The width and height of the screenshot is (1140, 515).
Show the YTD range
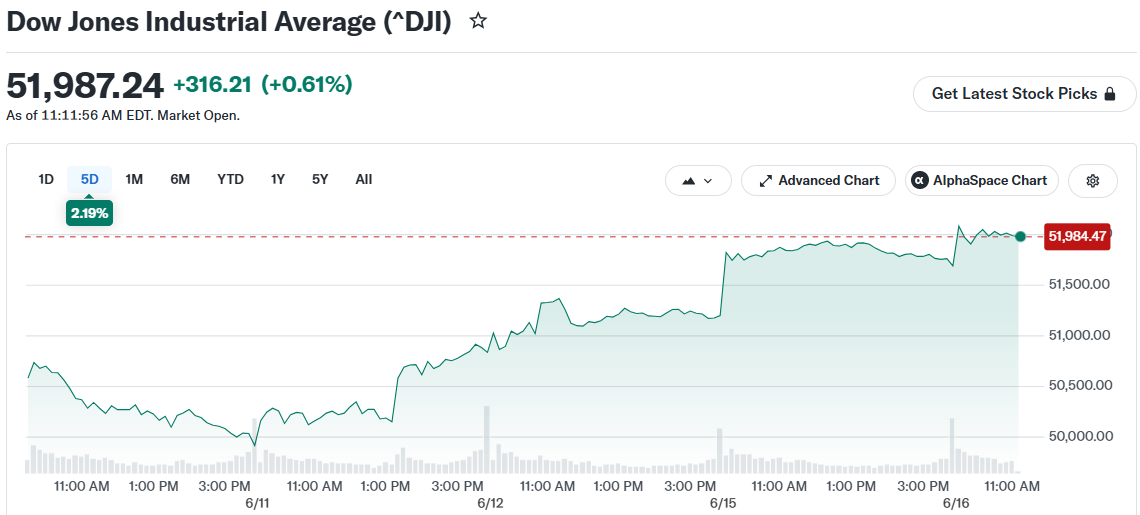[x=230, y=180]
